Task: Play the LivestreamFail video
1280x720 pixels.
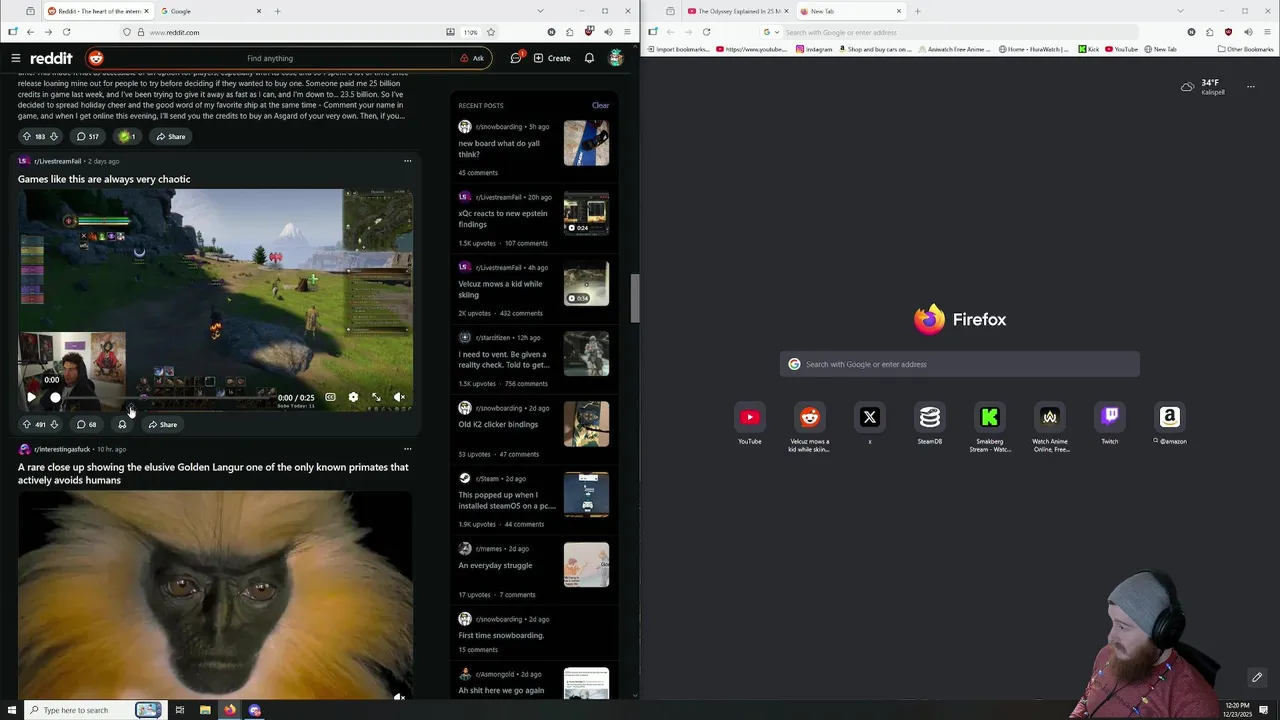Action: coord(31,397)
